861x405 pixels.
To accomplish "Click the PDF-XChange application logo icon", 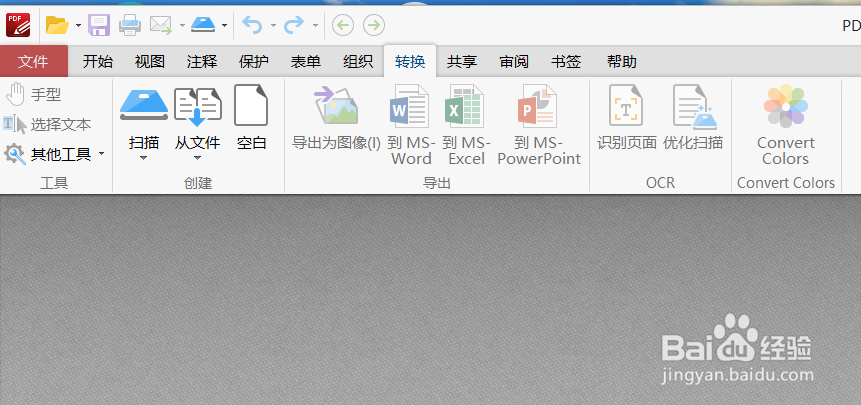I will coord(18,25).
